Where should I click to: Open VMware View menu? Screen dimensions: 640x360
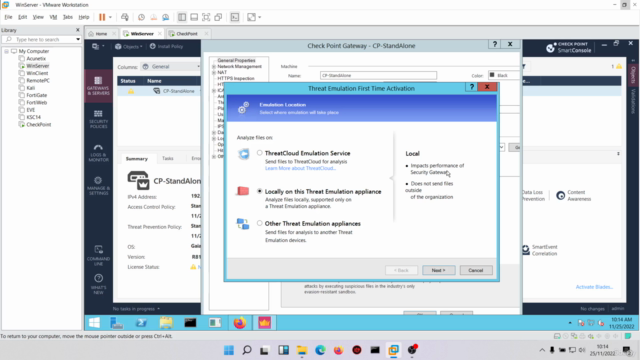38,17
